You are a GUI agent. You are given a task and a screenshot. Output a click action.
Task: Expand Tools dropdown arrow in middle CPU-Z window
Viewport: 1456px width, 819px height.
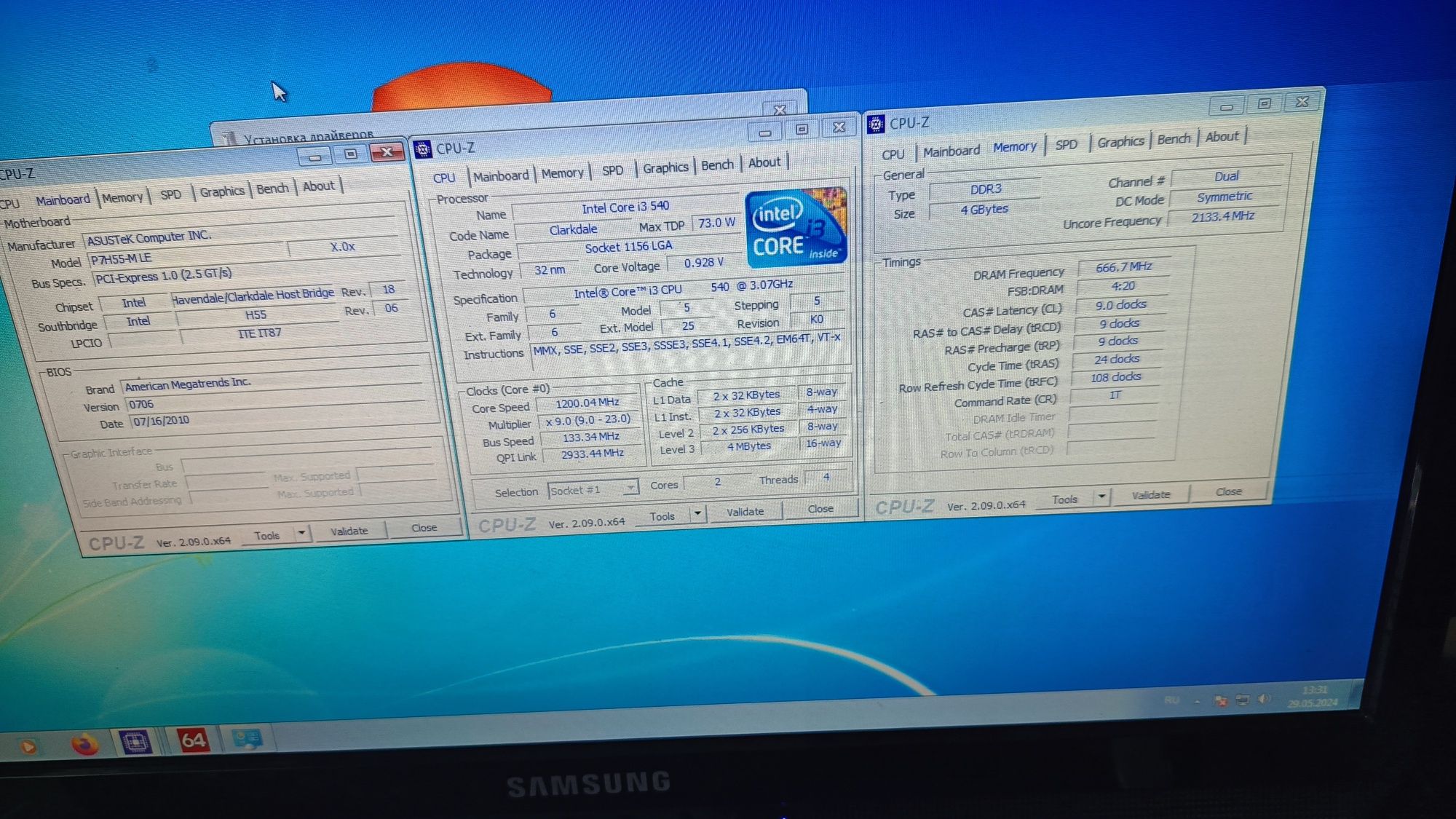tap(697, 514)
